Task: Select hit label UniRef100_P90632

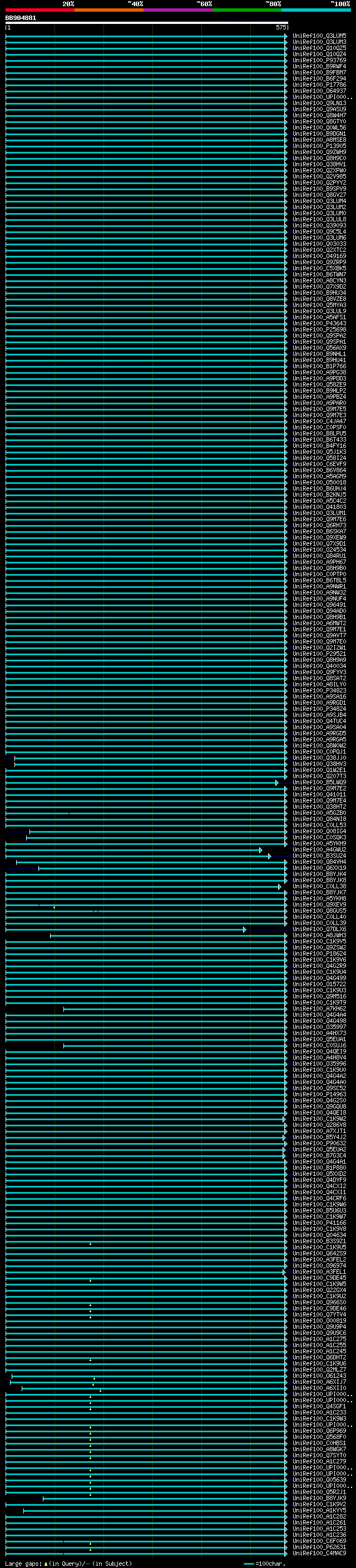Action: click(319, 1143)
